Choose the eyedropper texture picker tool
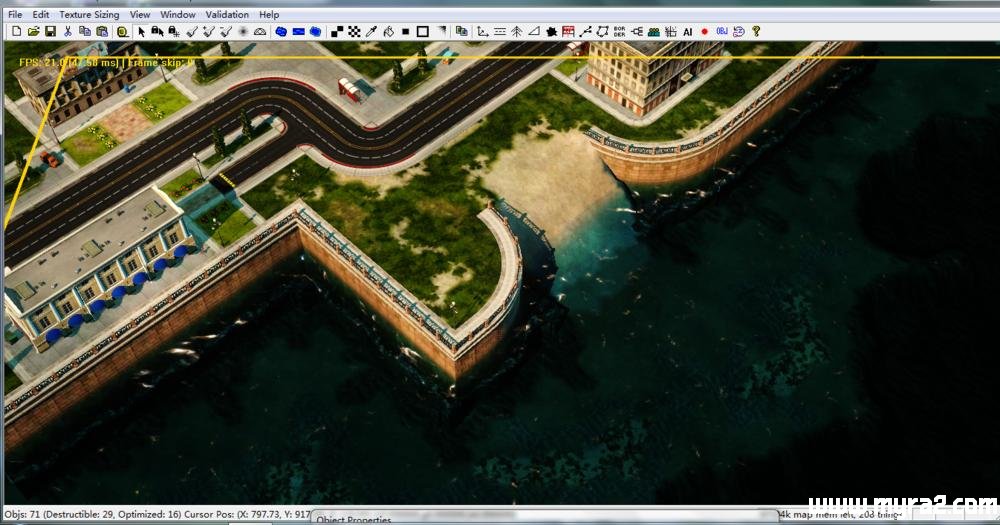The image size is (1000, 525). 371,31
